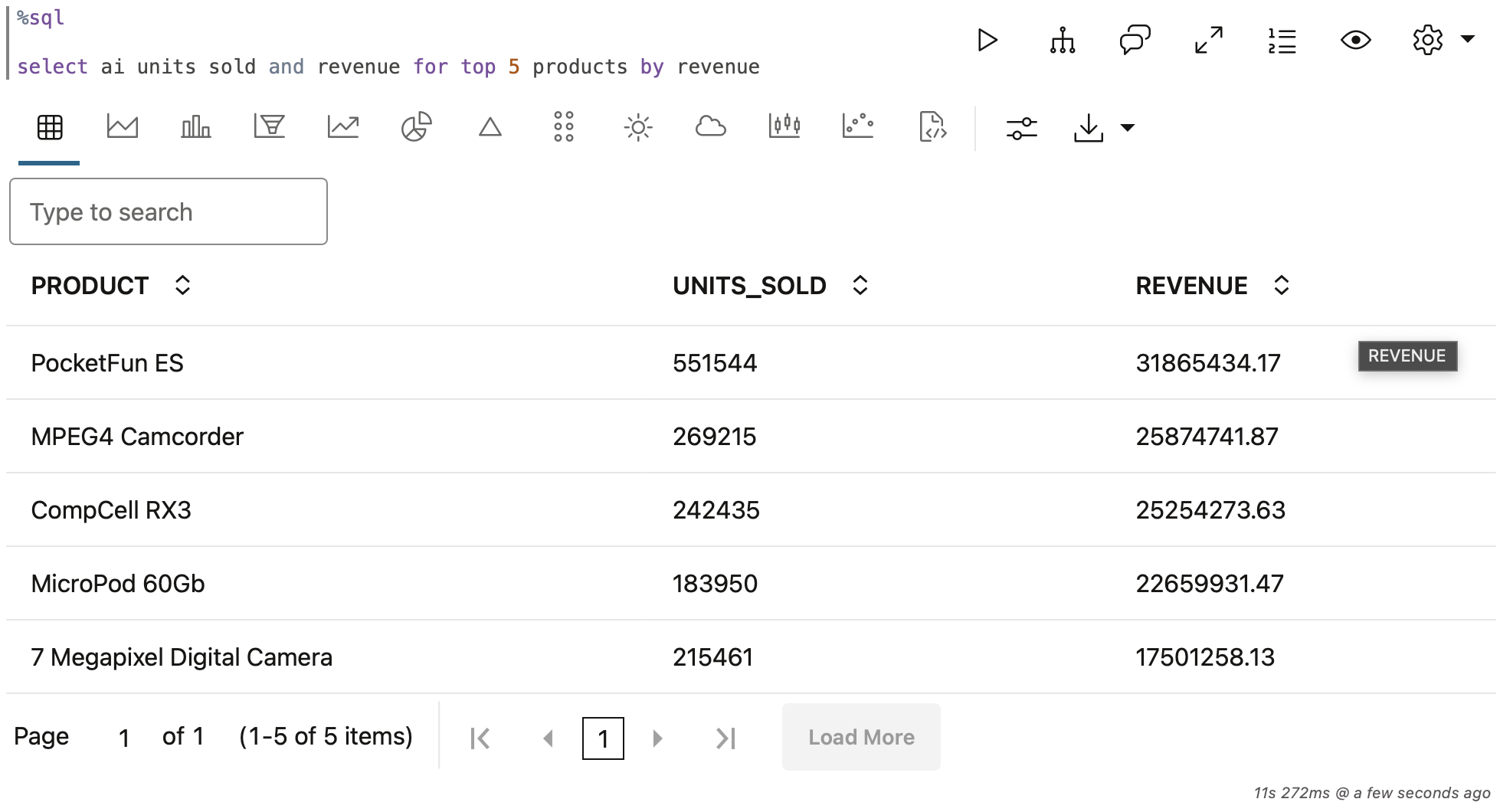This screenshot has height=812, width=1500.
Task: Select the CompCell RX3 cell
Action: (111, 510)
